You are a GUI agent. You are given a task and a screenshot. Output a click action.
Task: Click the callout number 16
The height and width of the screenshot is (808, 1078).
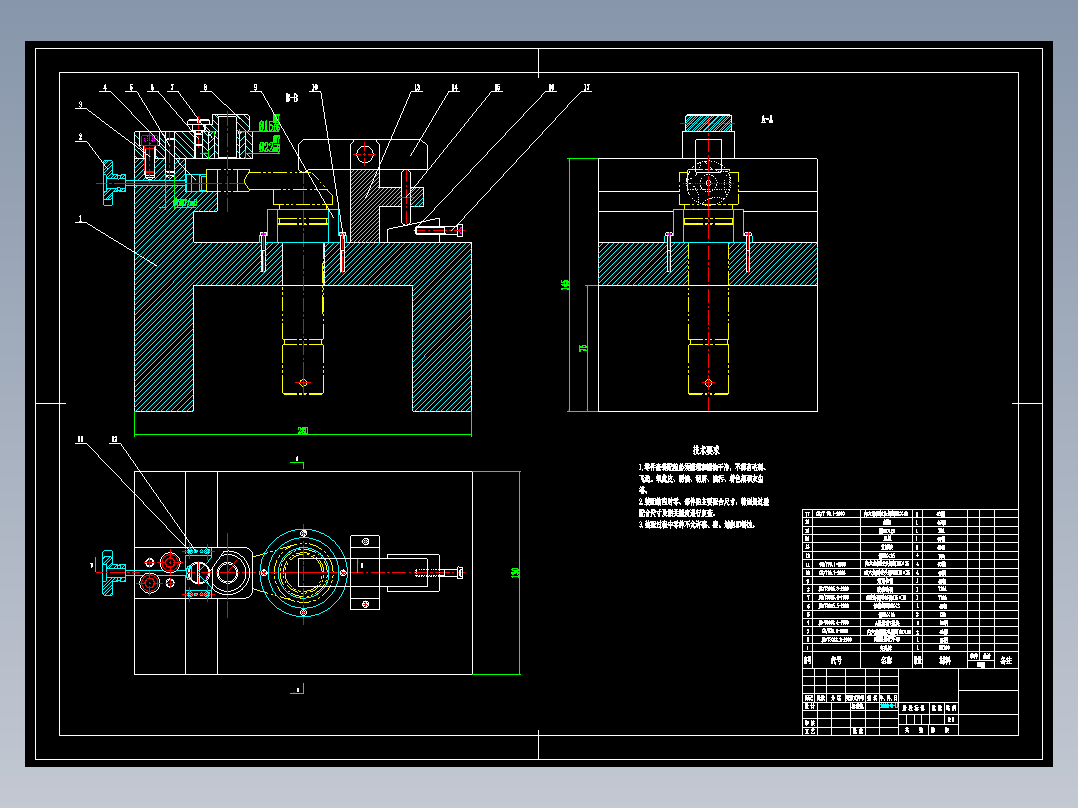(x=551, y=87)
